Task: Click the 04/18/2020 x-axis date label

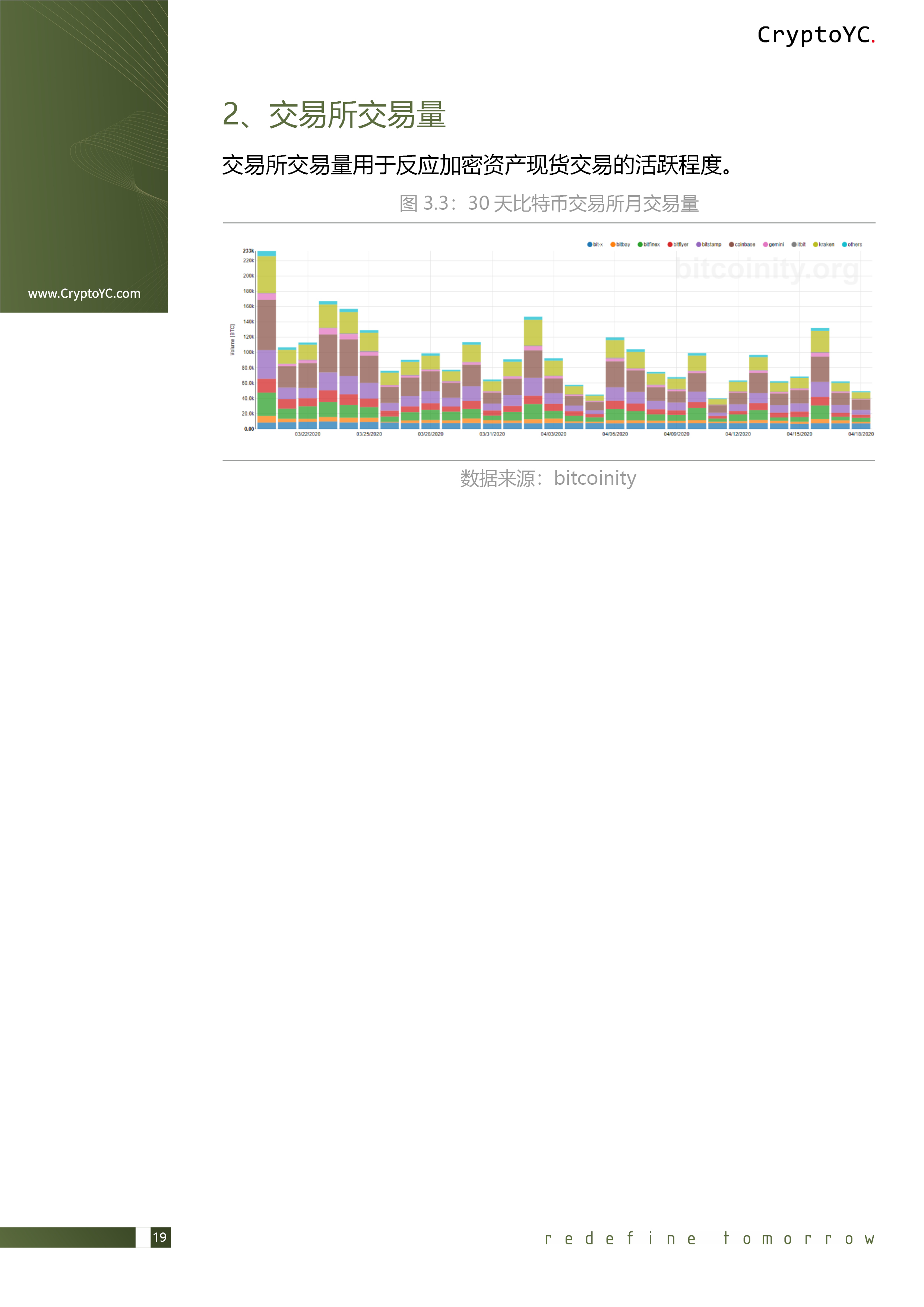Action: coord(861,434)
